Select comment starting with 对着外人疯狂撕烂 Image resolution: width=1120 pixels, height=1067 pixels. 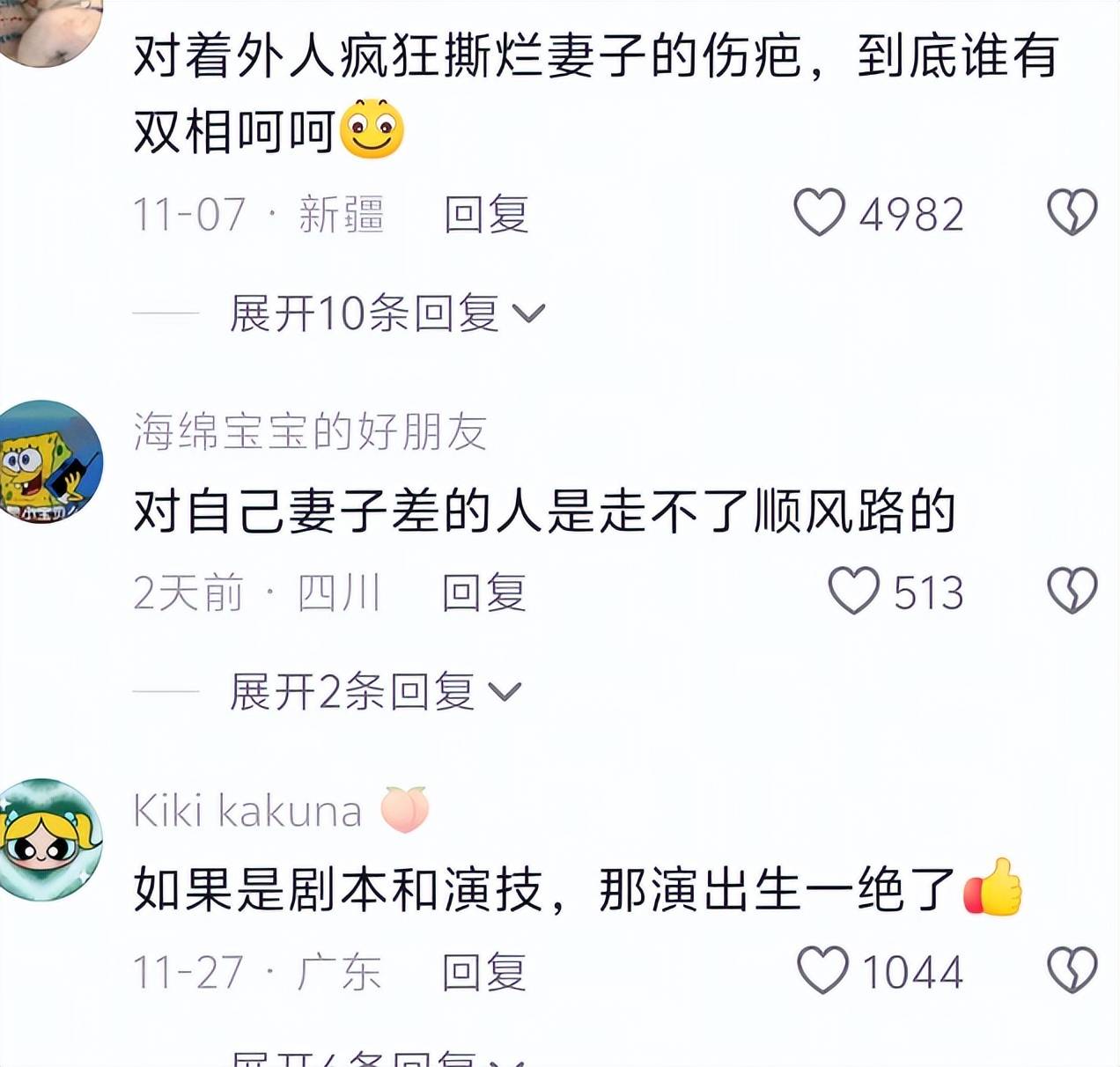[595, 93]
